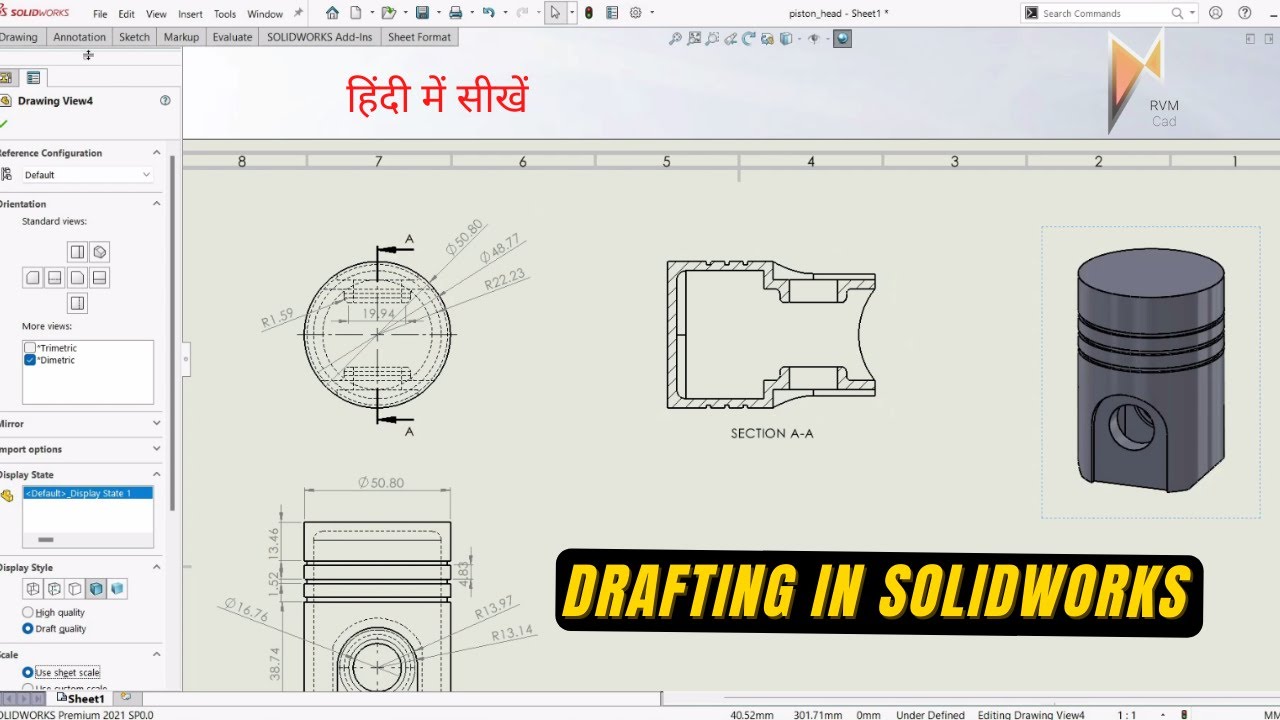The height and width of the screenshot is (720, 1280).
Task: Save the drawing with the Save icon
Action: (x=422, y=13)
